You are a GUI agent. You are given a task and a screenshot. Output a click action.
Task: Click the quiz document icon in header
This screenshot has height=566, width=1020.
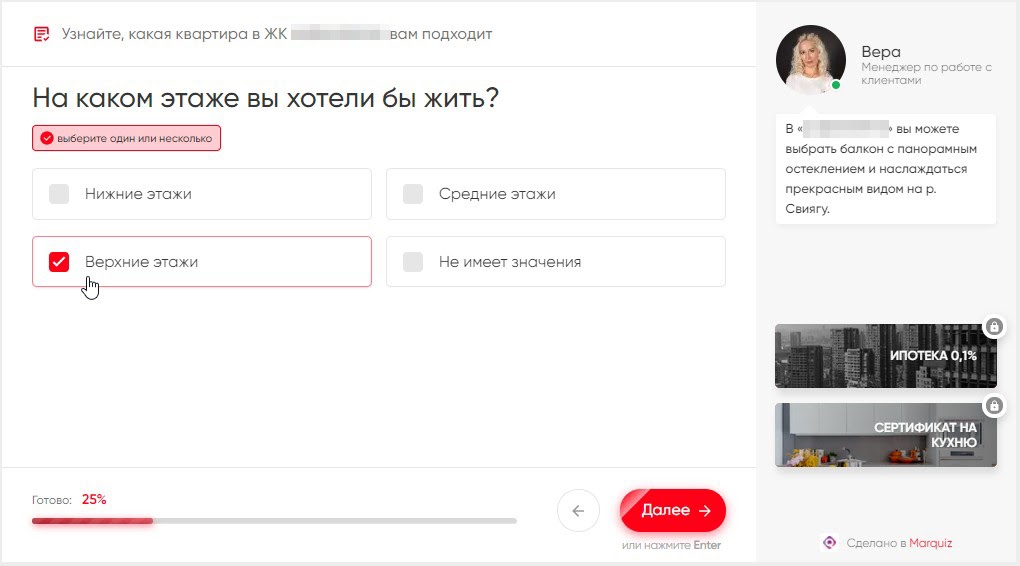(x=41, y=34)
